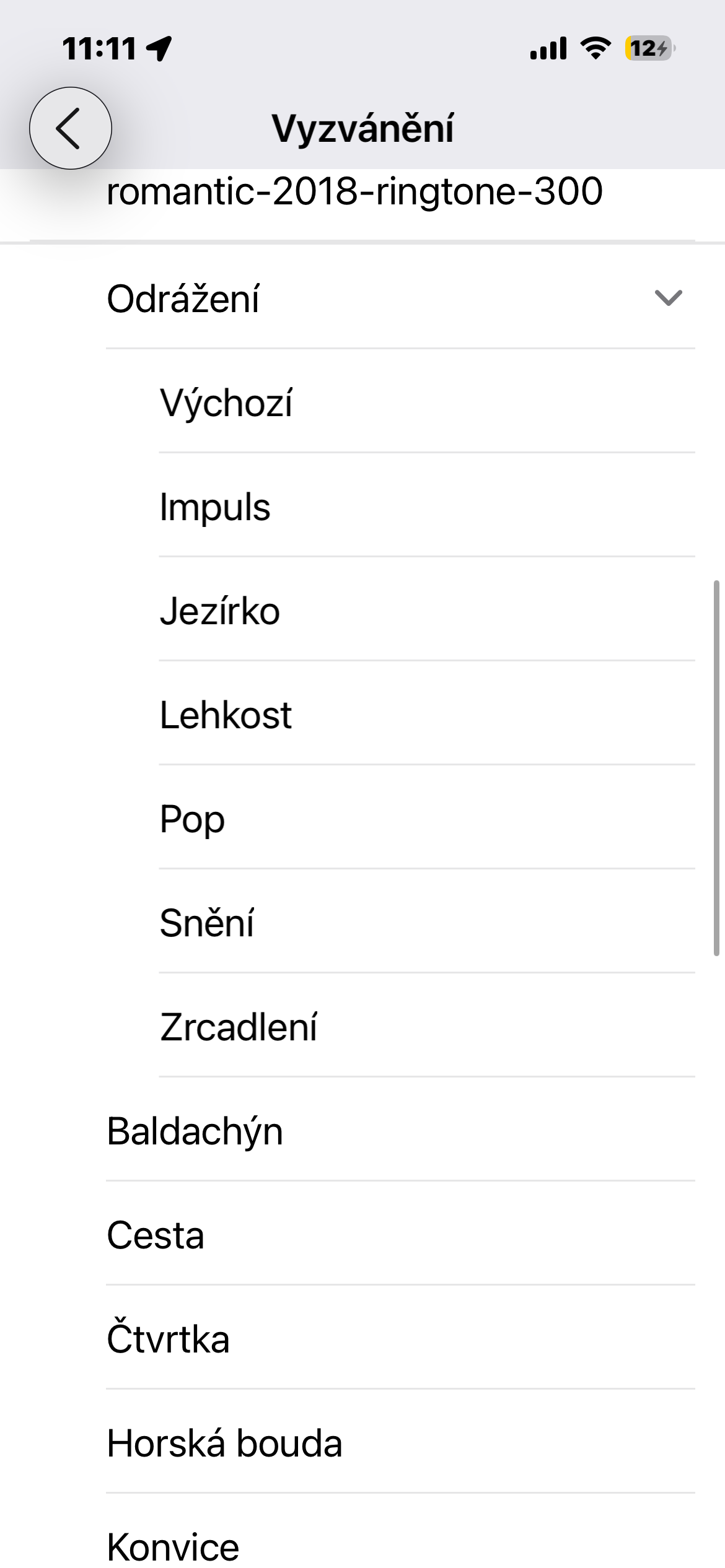Pick the Jezírko ringtone variant
725x1568 pixels.
coord(220,611)
